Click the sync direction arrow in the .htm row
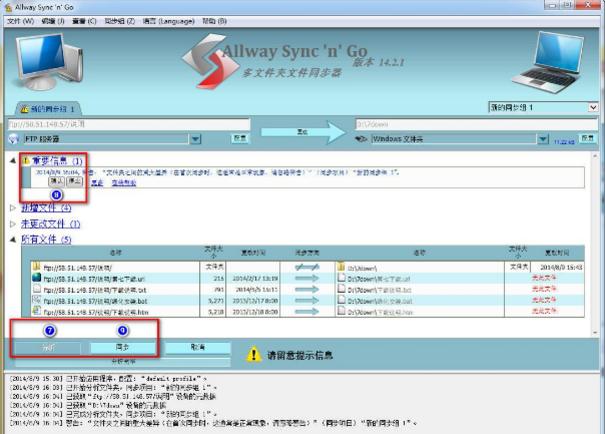This screenshot has height=434, width=605. click(x=307, y=311)
